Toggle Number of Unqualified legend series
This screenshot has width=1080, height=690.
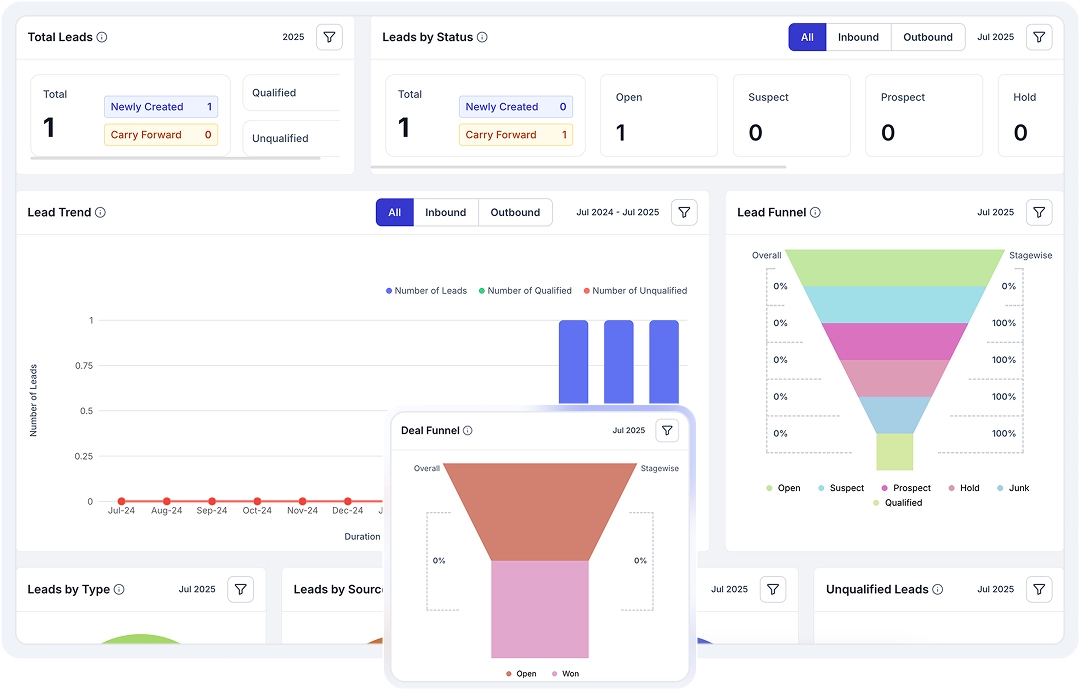(x=635, y=291)
